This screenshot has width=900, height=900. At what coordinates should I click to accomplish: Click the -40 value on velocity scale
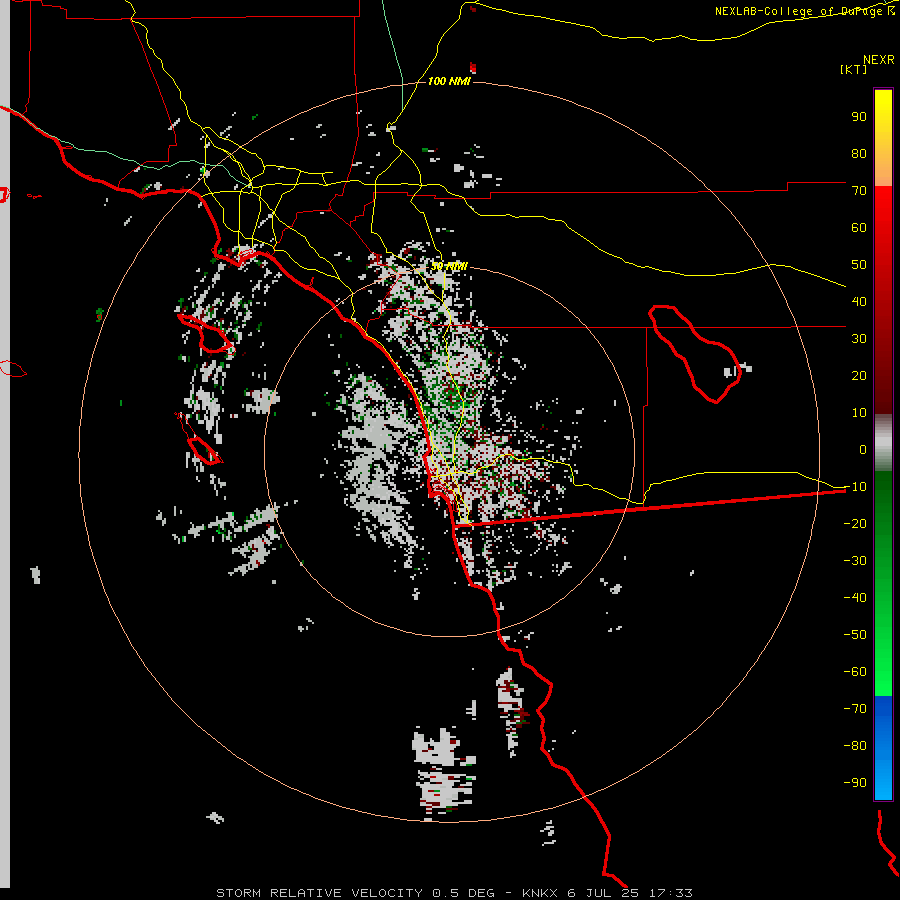tap(855, 598)
